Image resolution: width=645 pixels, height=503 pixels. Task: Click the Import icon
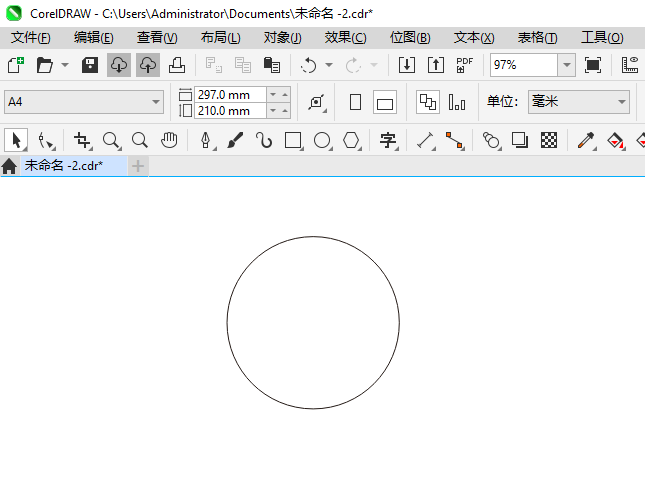(x=407, y=65)
